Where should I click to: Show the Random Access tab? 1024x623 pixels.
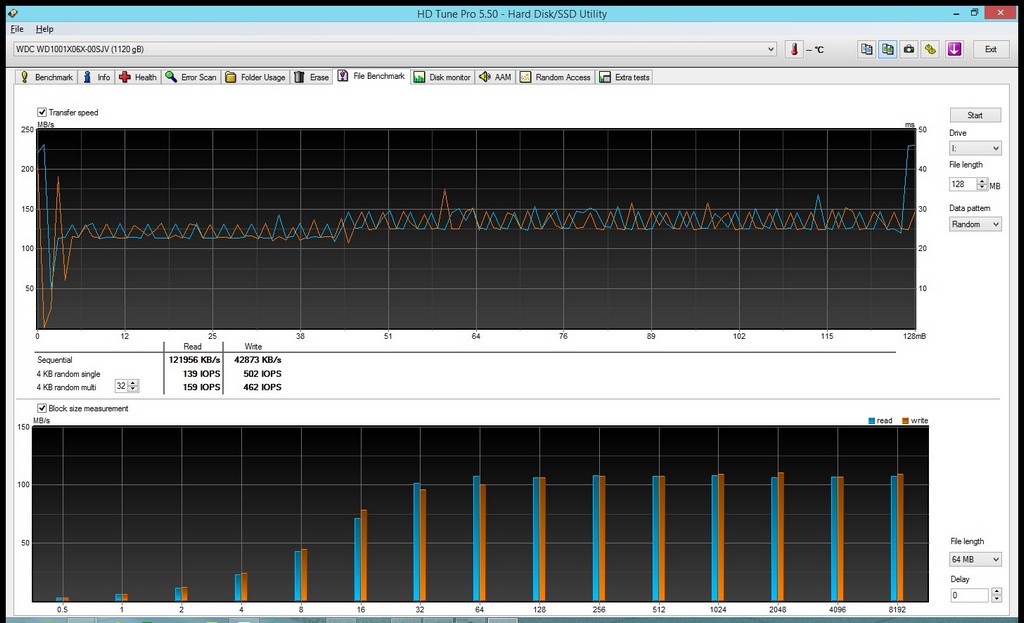click(555, 77)
